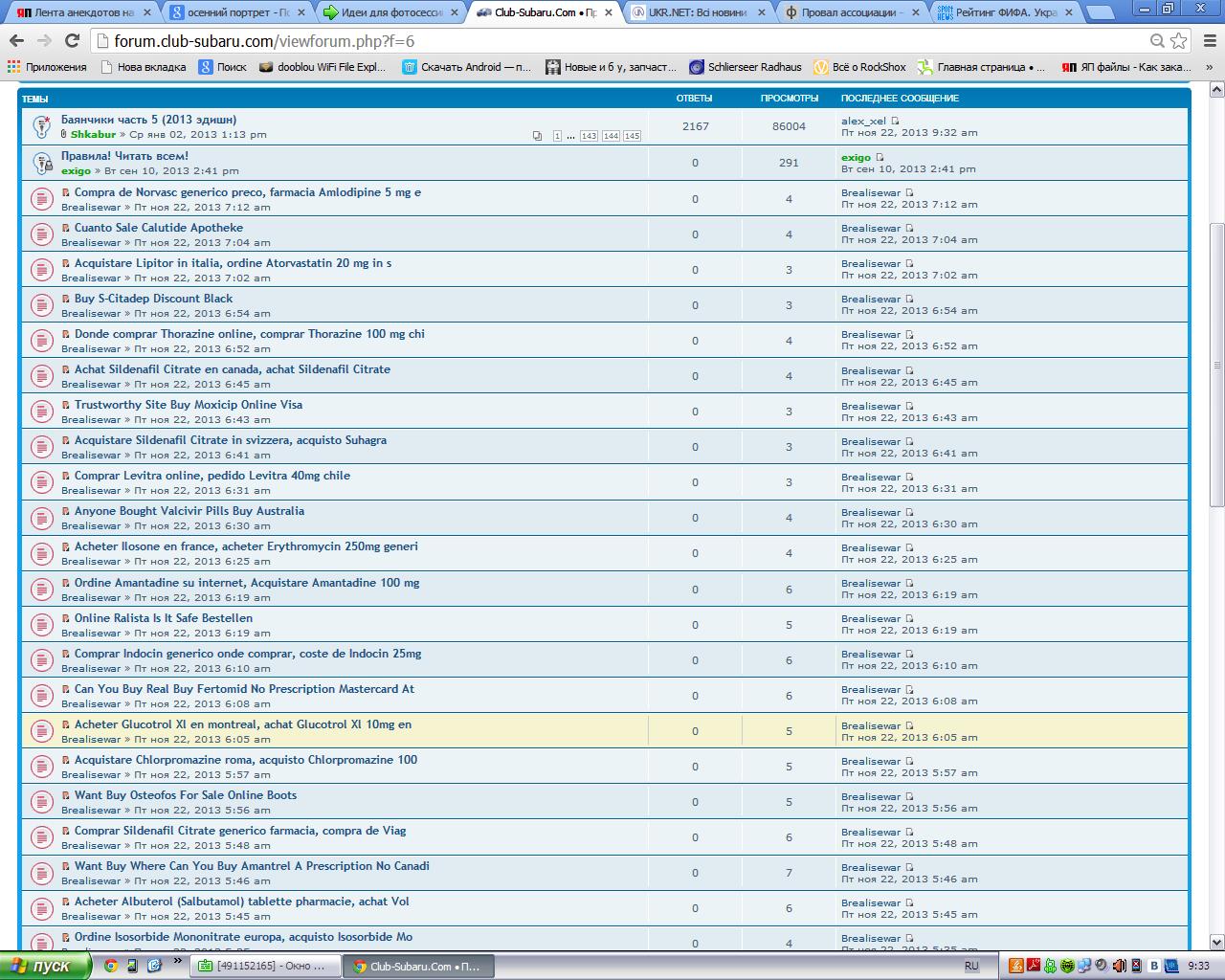Click view latest post icon next to alex_xel

coord(896,122)
